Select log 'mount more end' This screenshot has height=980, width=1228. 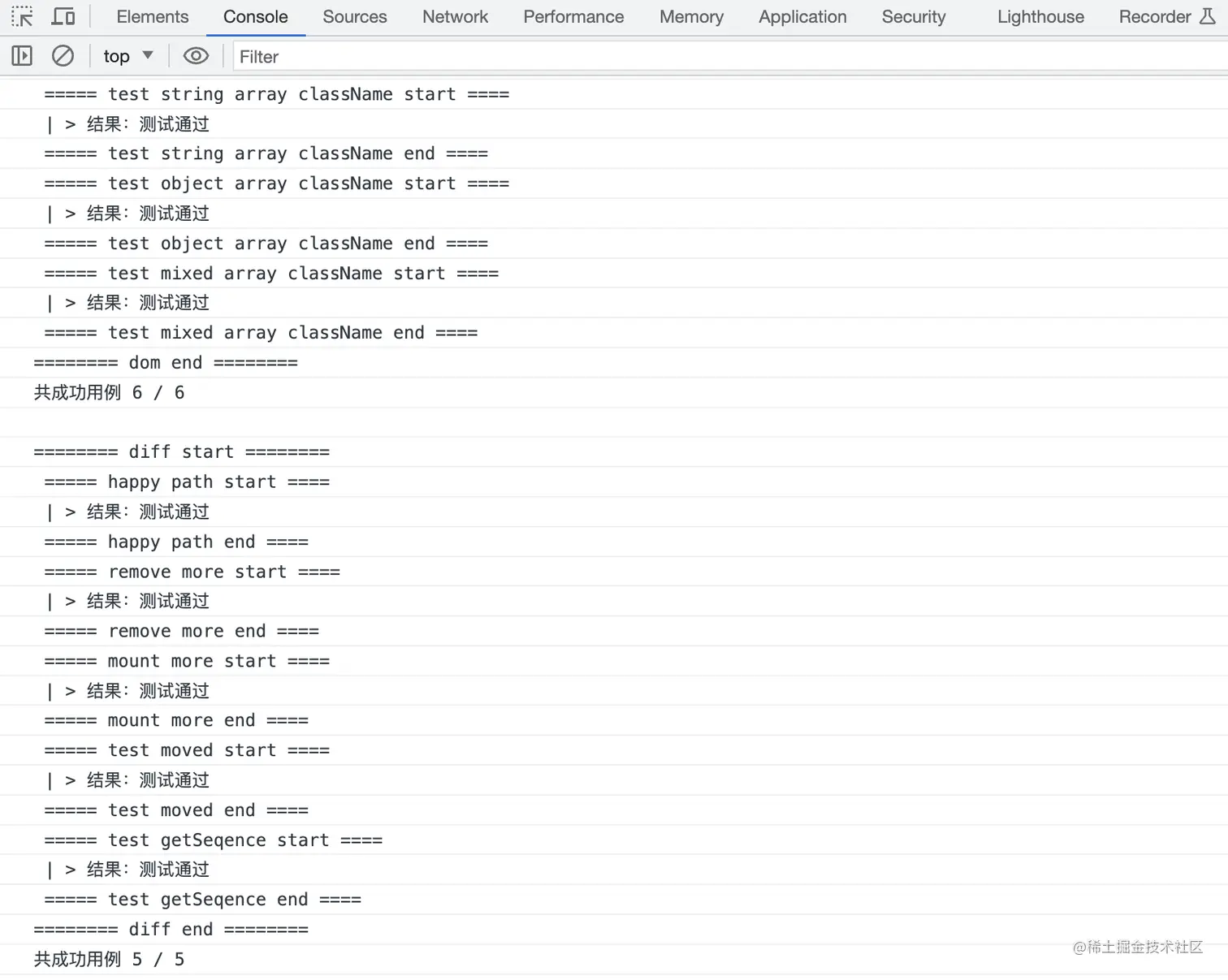[x=614, y=721]
